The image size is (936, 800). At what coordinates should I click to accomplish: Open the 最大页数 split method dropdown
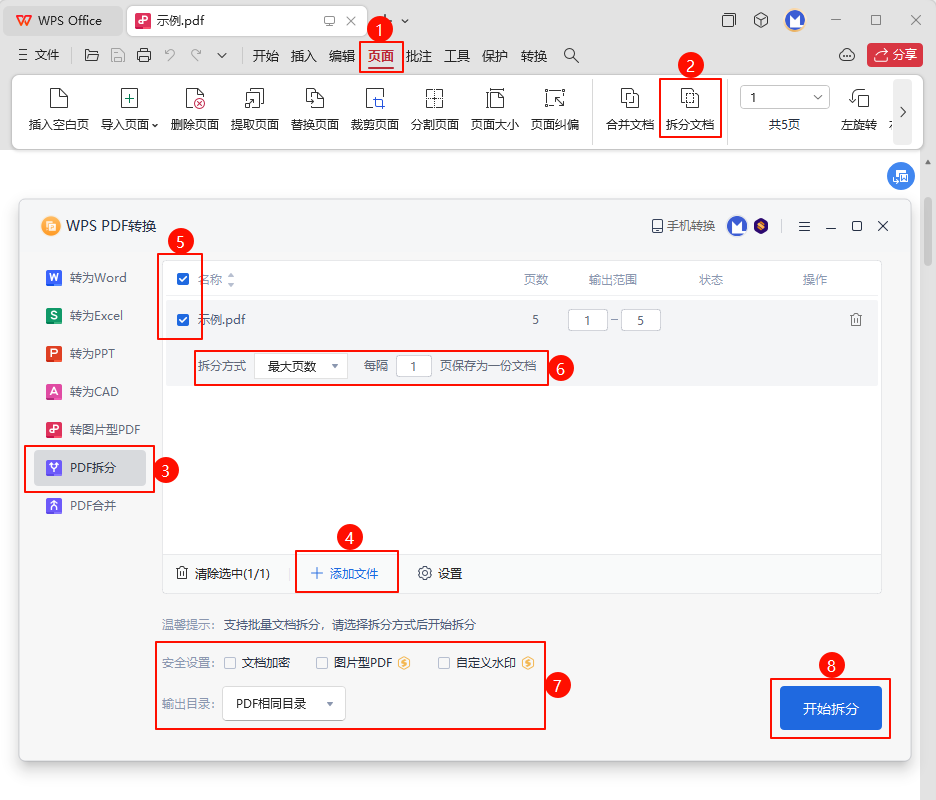point(301,366)
